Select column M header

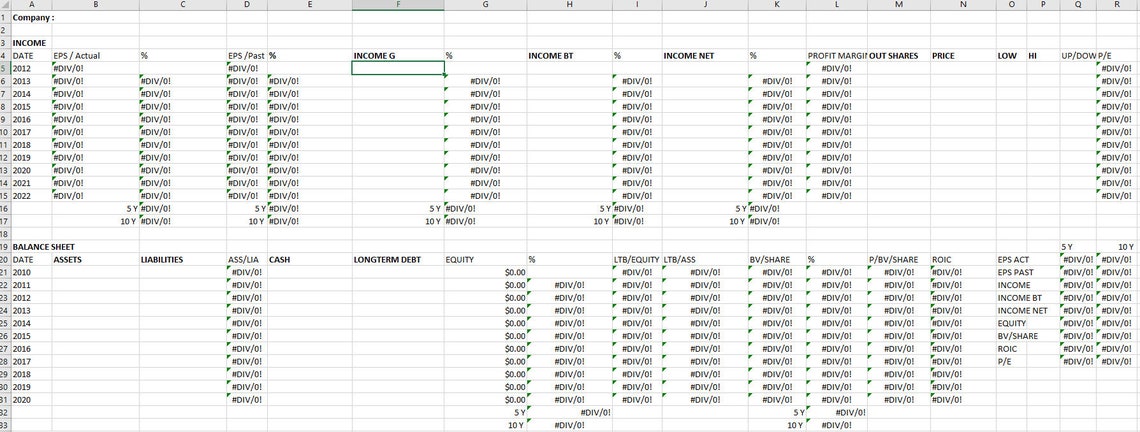[898, 5]
